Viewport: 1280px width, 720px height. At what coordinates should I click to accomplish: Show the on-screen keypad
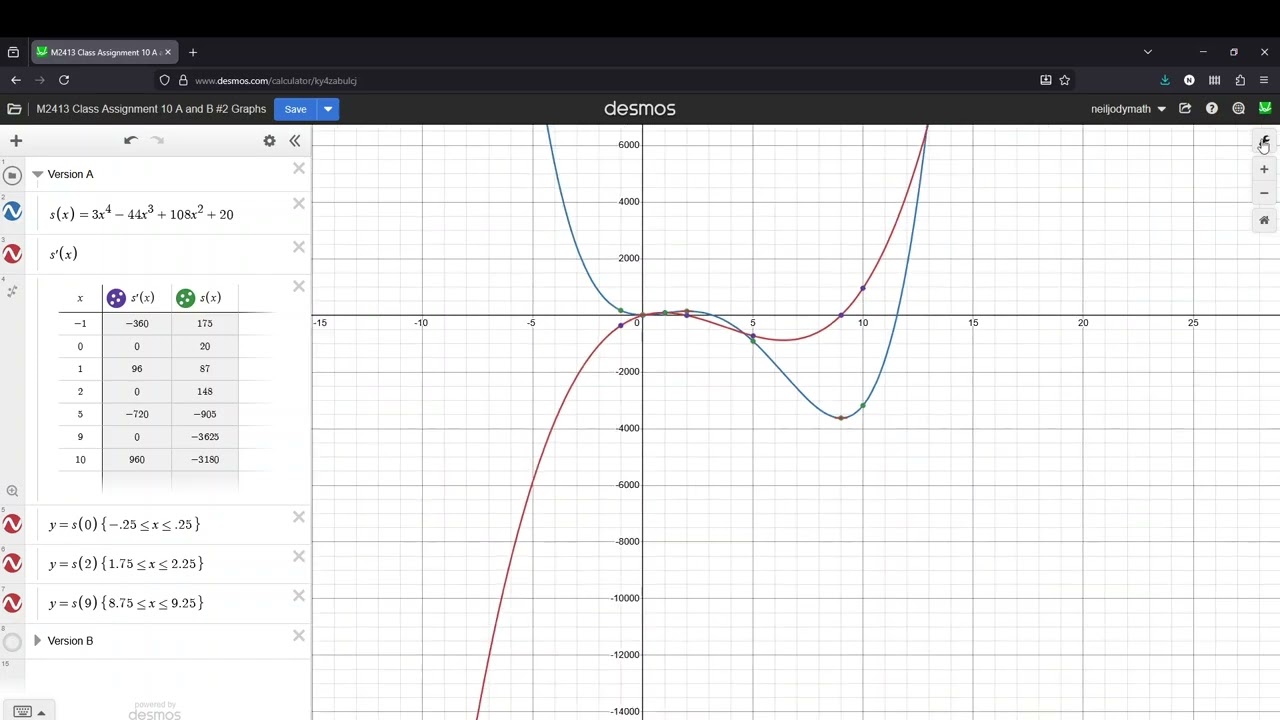click(x=23, y=712)
